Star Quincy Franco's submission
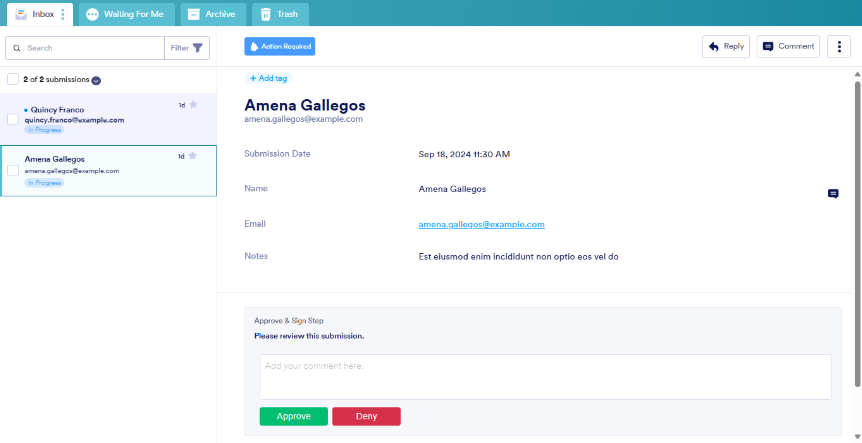Image resolution: width=862 pixels, height=443 pixels. 193,104
